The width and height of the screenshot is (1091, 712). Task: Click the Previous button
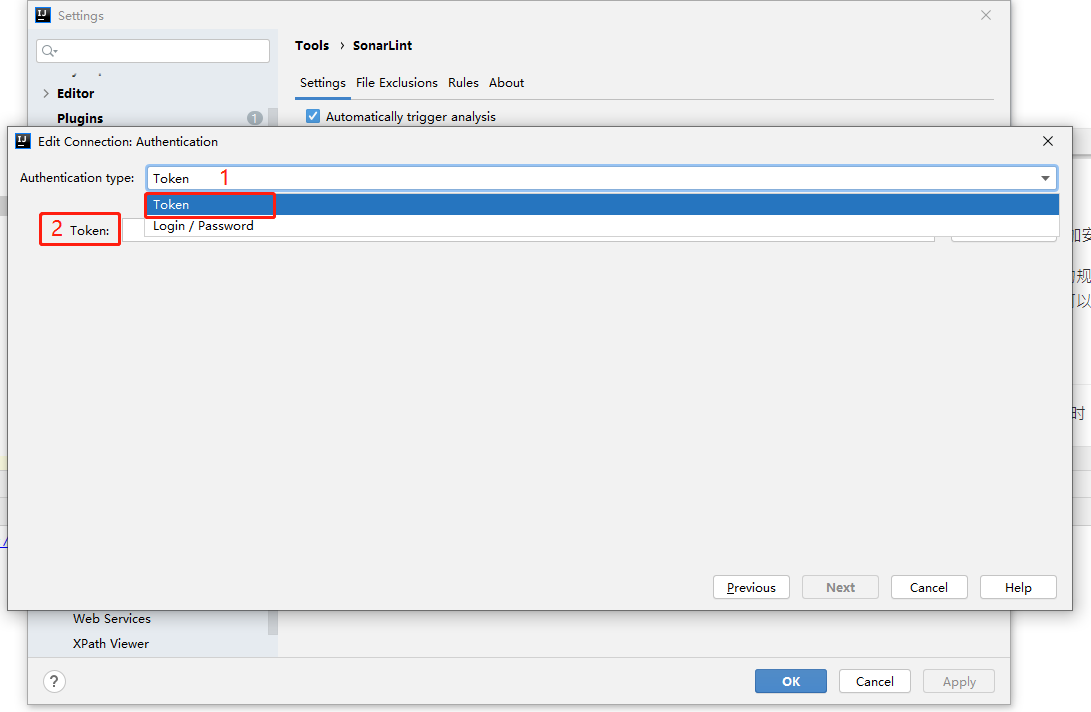(751, 587)
